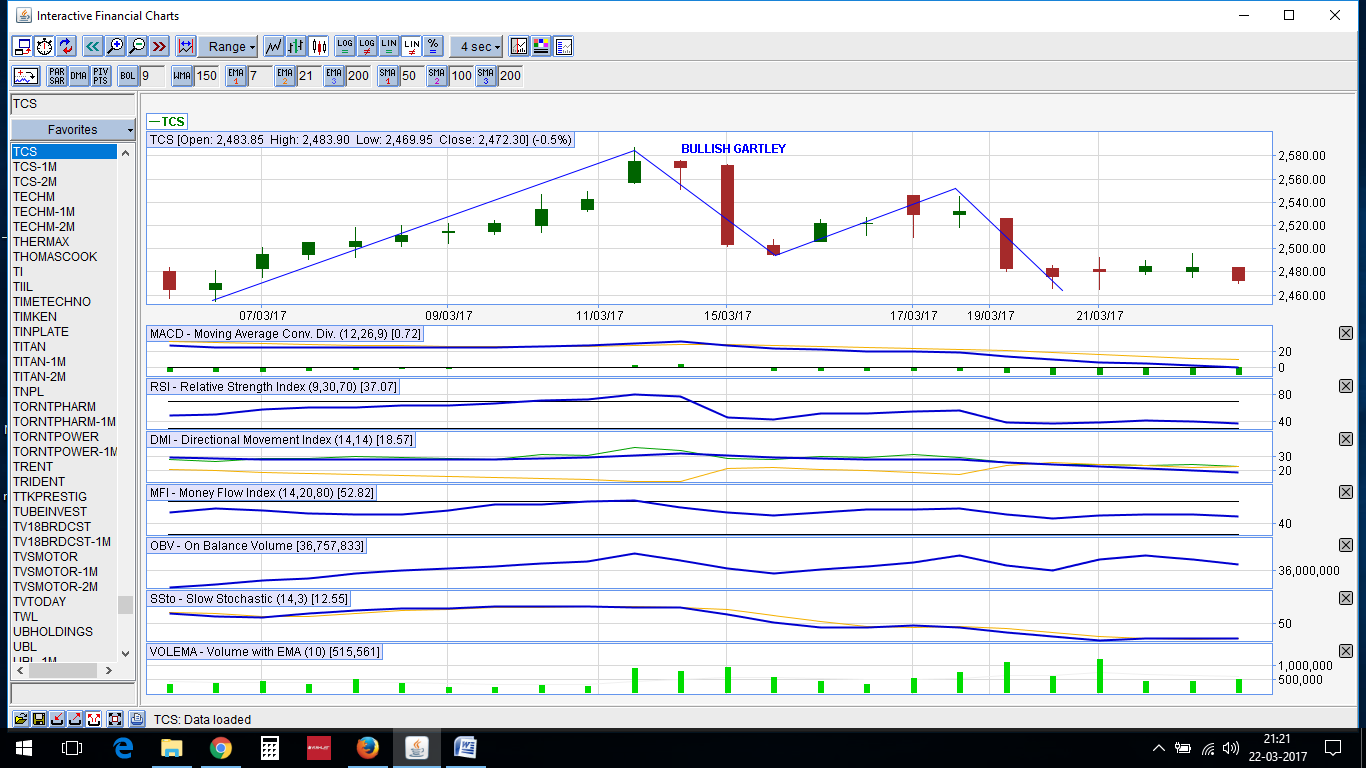
Task: Select LOG scale with red not-equal
Action: (x=367, y=46)
